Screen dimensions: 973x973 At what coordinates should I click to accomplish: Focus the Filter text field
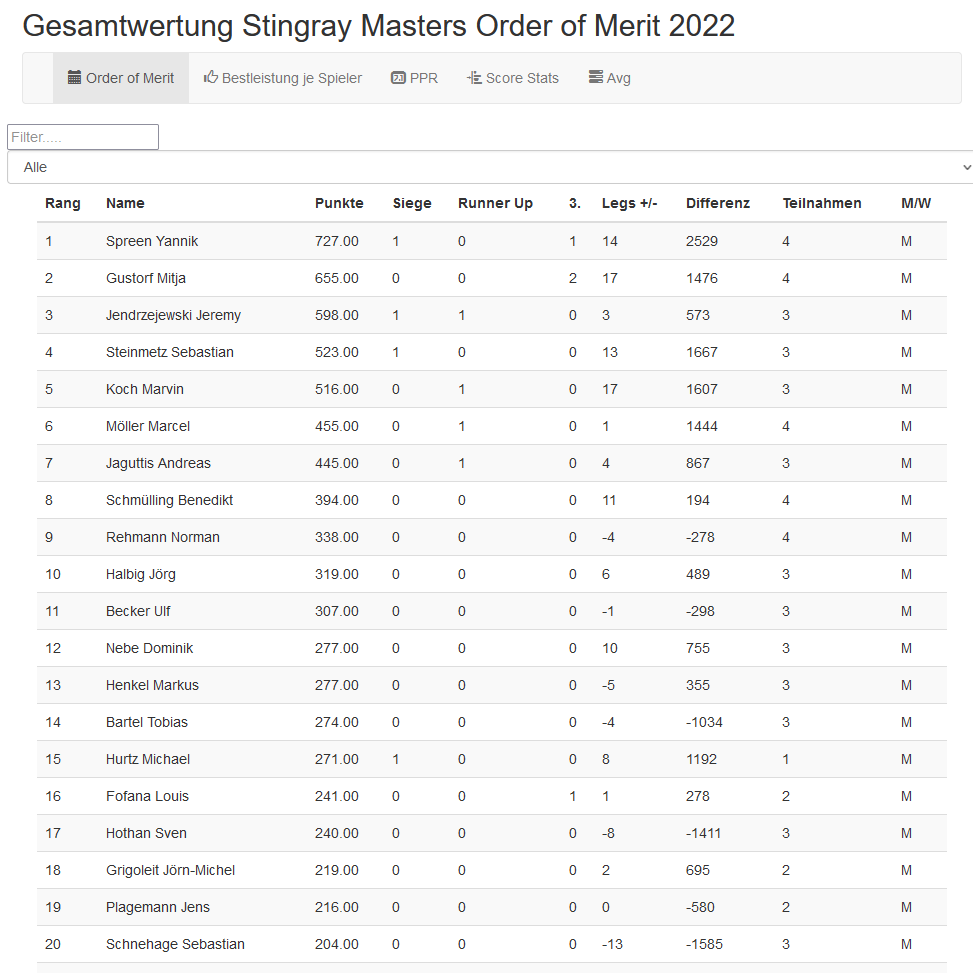point(83,137)
